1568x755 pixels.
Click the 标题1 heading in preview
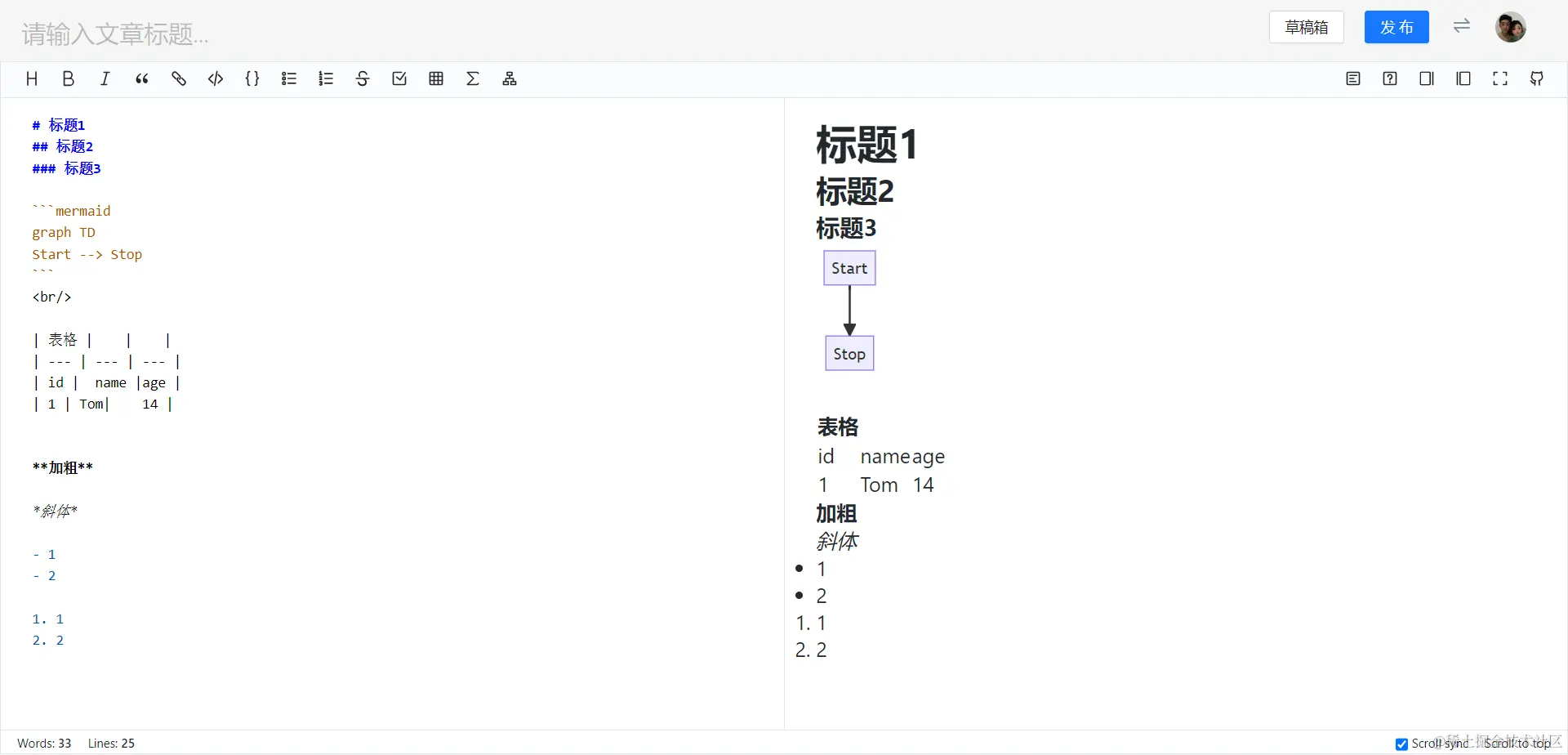pyautogui.click(x=866, y=145)
